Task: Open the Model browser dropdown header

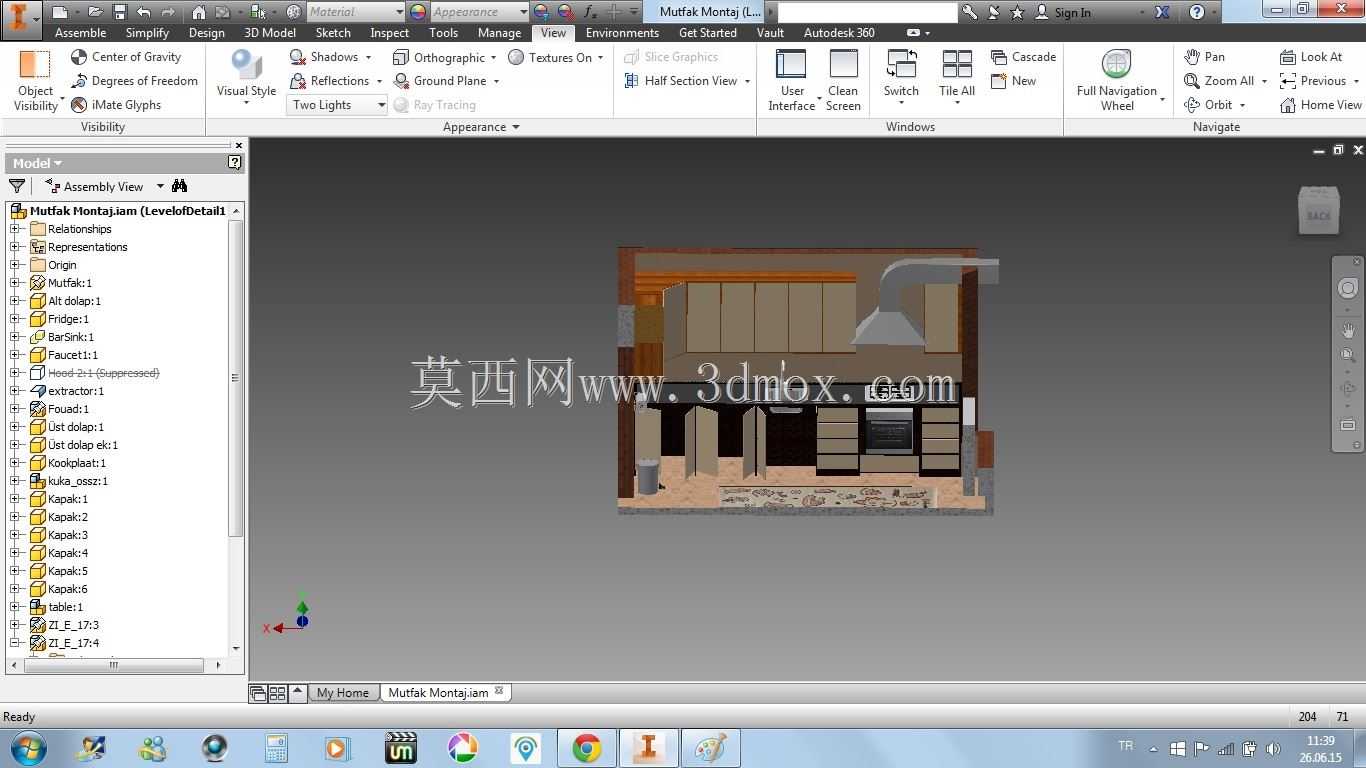Action: (x=37, y=163)
